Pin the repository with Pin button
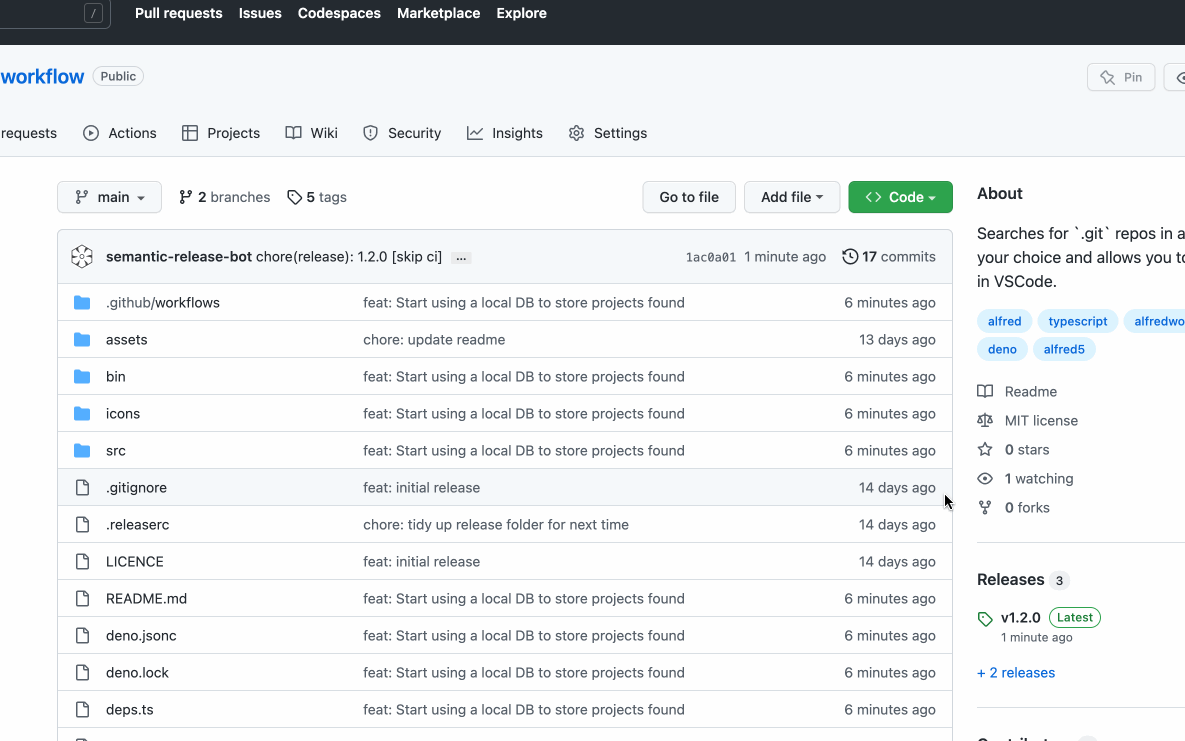The width and height of the screenshot is (1185, 741). [x=1121, y=77]
